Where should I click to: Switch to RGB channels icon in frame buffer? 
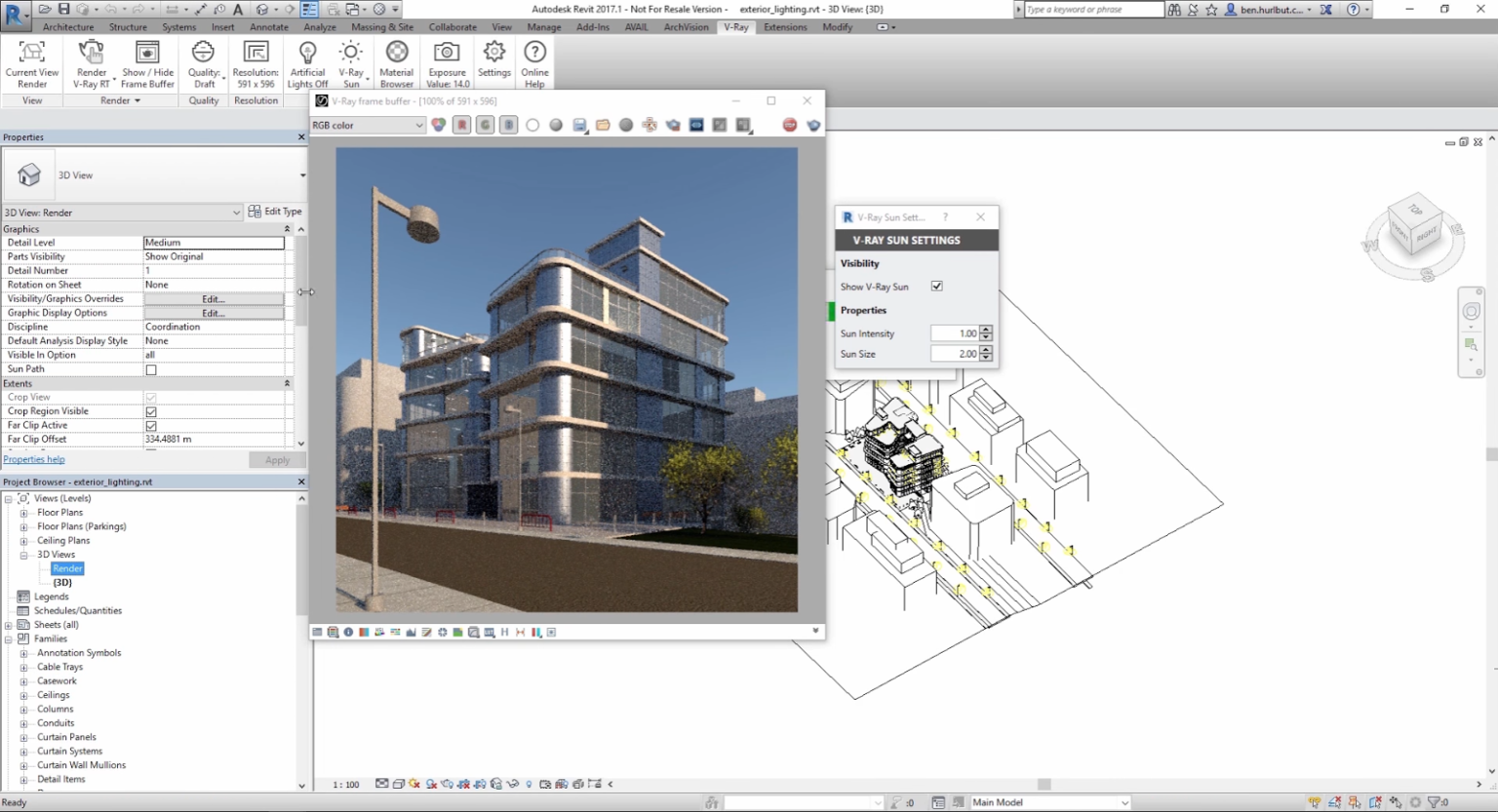439,125
